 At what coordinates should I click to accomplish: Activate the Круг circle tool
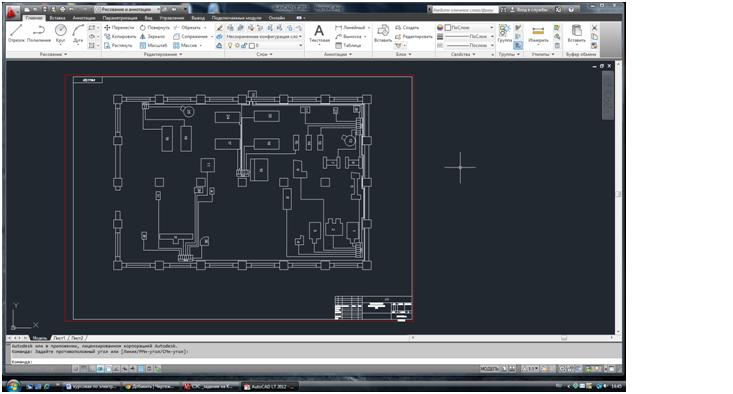tap(60, 34)
